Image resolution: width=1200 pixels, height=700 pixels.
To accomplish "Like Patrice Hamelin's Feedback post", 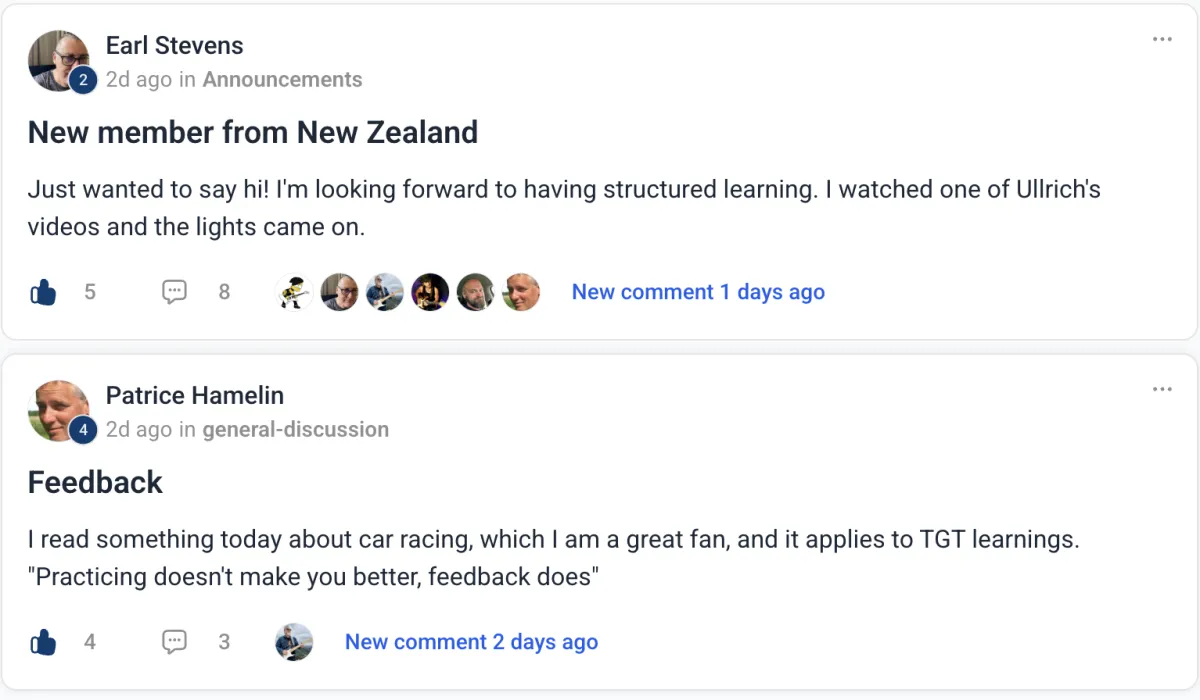I will (x=43, y=643).
